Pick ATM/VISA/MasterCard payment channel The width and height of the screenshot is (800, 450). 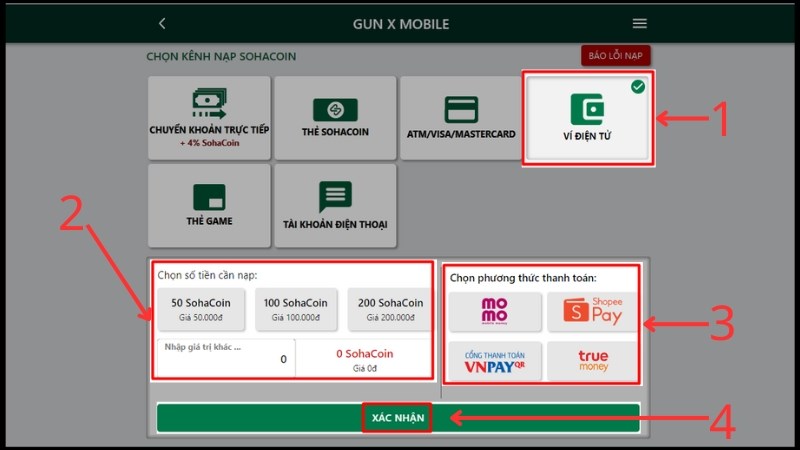click(x=461, y=118)
